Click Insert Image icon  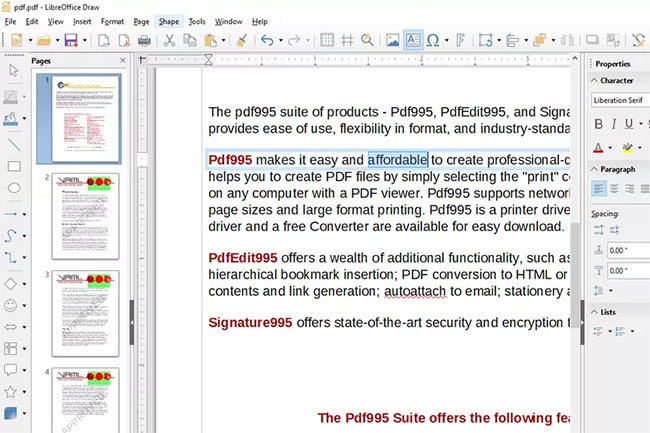click(x=392, y=40)
